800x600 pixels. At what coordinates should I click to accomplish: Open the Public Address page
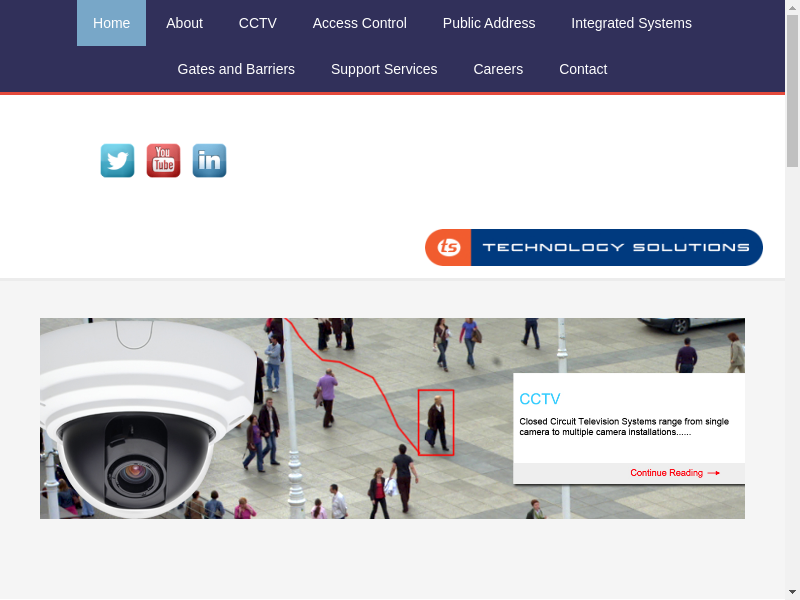click(x=488, y=23)
